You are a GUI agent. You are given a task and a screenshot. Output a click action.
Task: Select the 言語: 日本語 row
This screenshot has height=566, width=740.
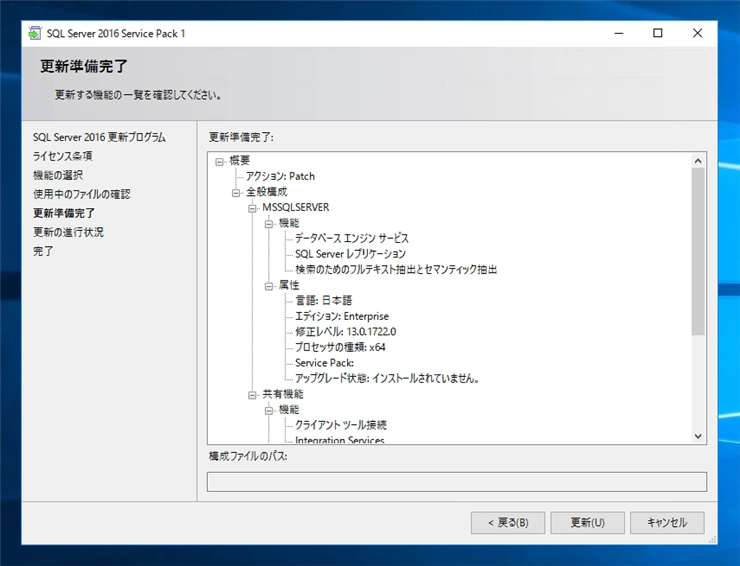(324, 301)
